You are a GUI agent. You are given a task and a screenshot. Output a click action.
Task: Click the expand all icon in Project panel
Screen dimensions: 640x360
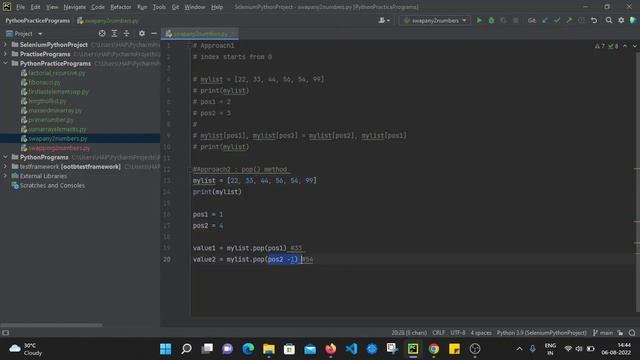click(x=114, y=33)
